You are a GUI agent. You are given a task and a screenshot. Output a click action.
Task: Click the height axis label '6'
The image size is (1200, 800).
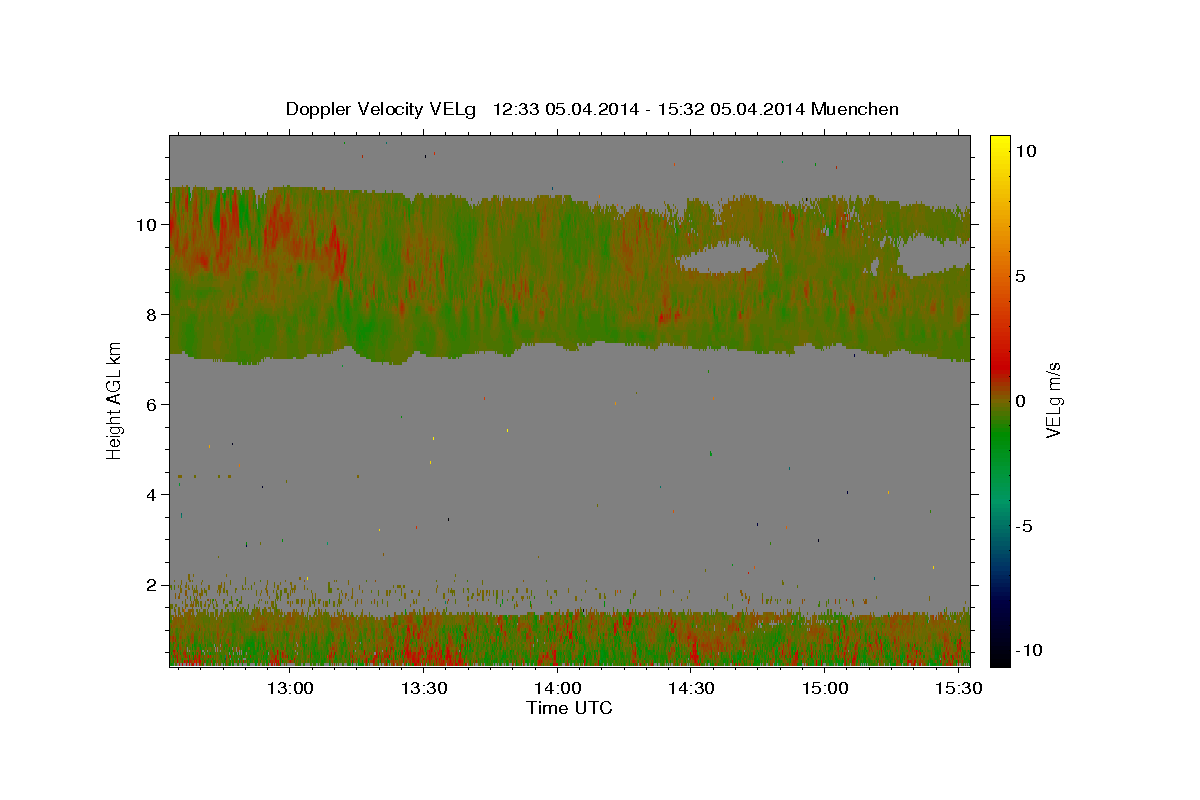pos(152,405)
